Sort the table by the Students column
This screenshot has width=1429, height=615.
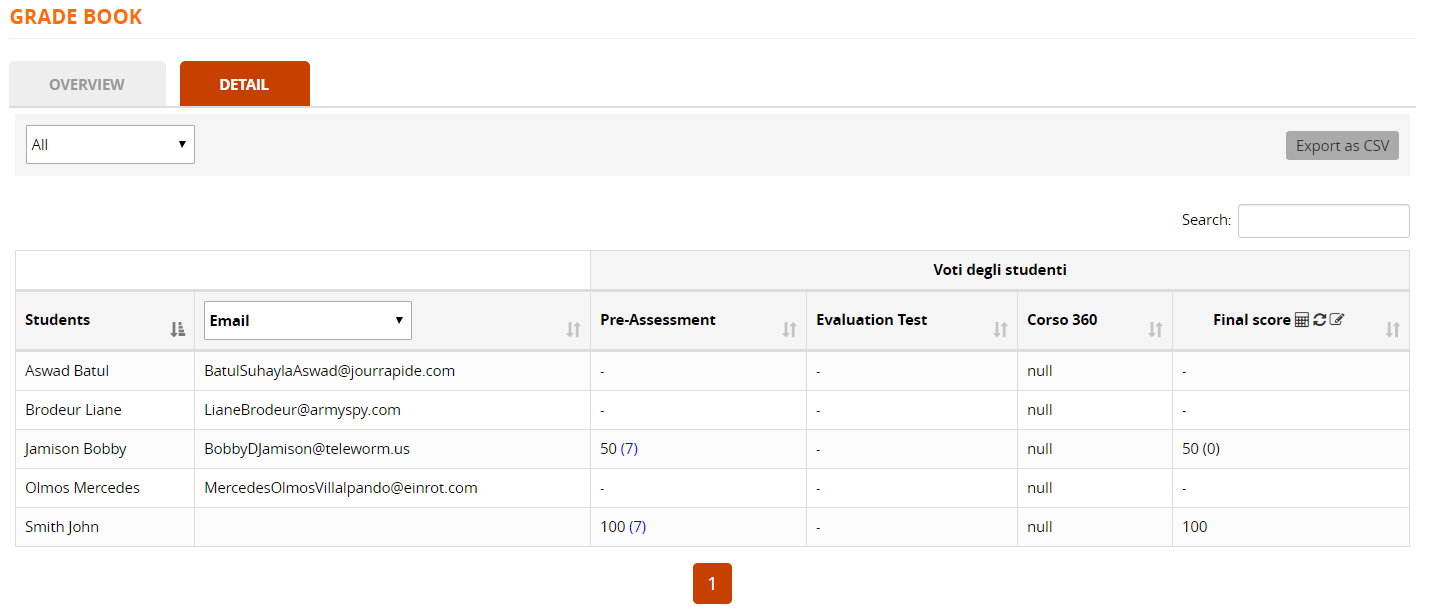177,327
